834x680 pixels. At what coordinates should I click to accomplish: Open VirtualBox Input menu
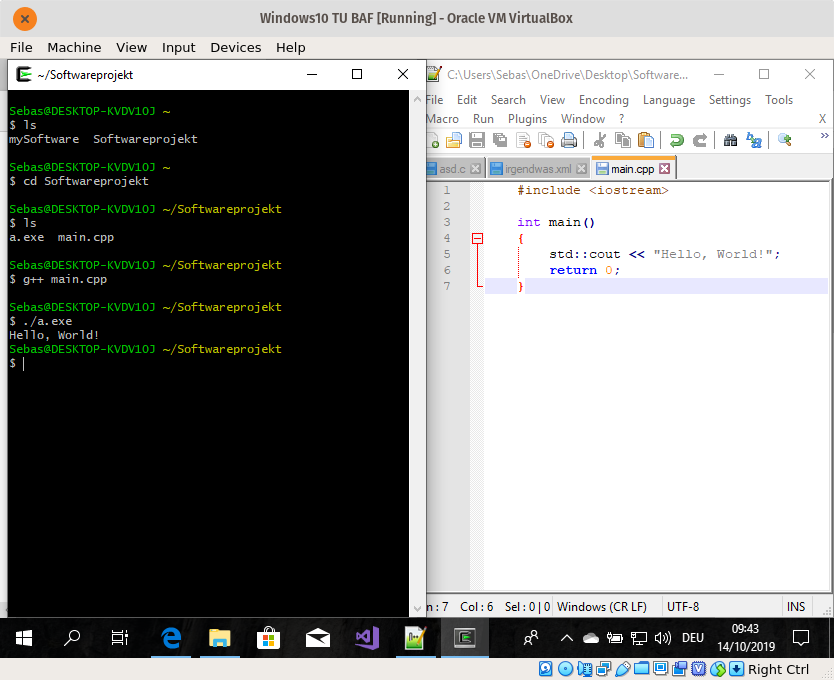[178, 47]
